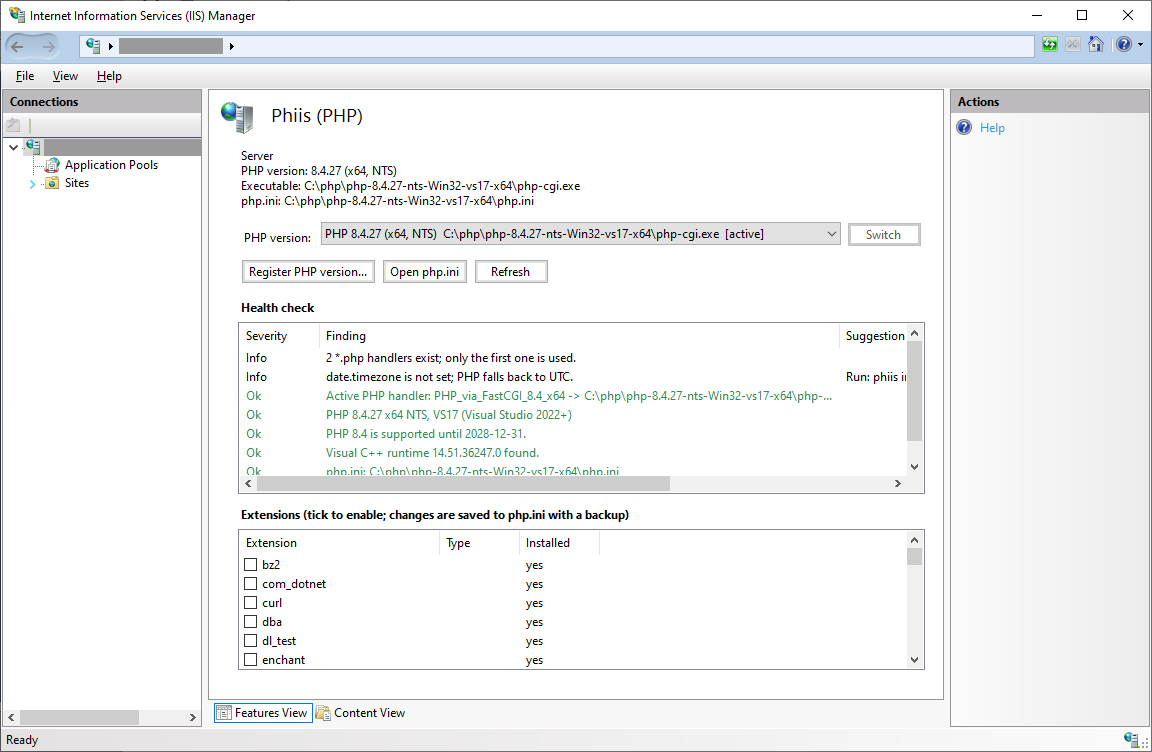Click the refresh page toolbar icon
Screen dimensions: 1152x752
1050,45
